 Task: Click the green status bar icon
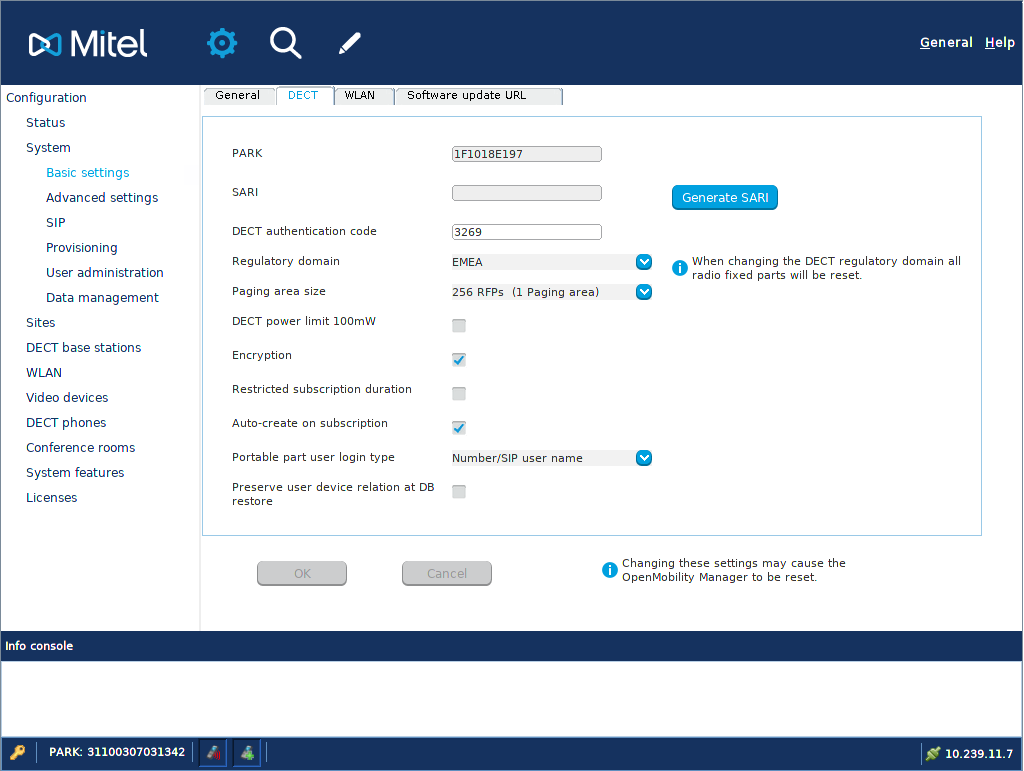coord(247,752)
